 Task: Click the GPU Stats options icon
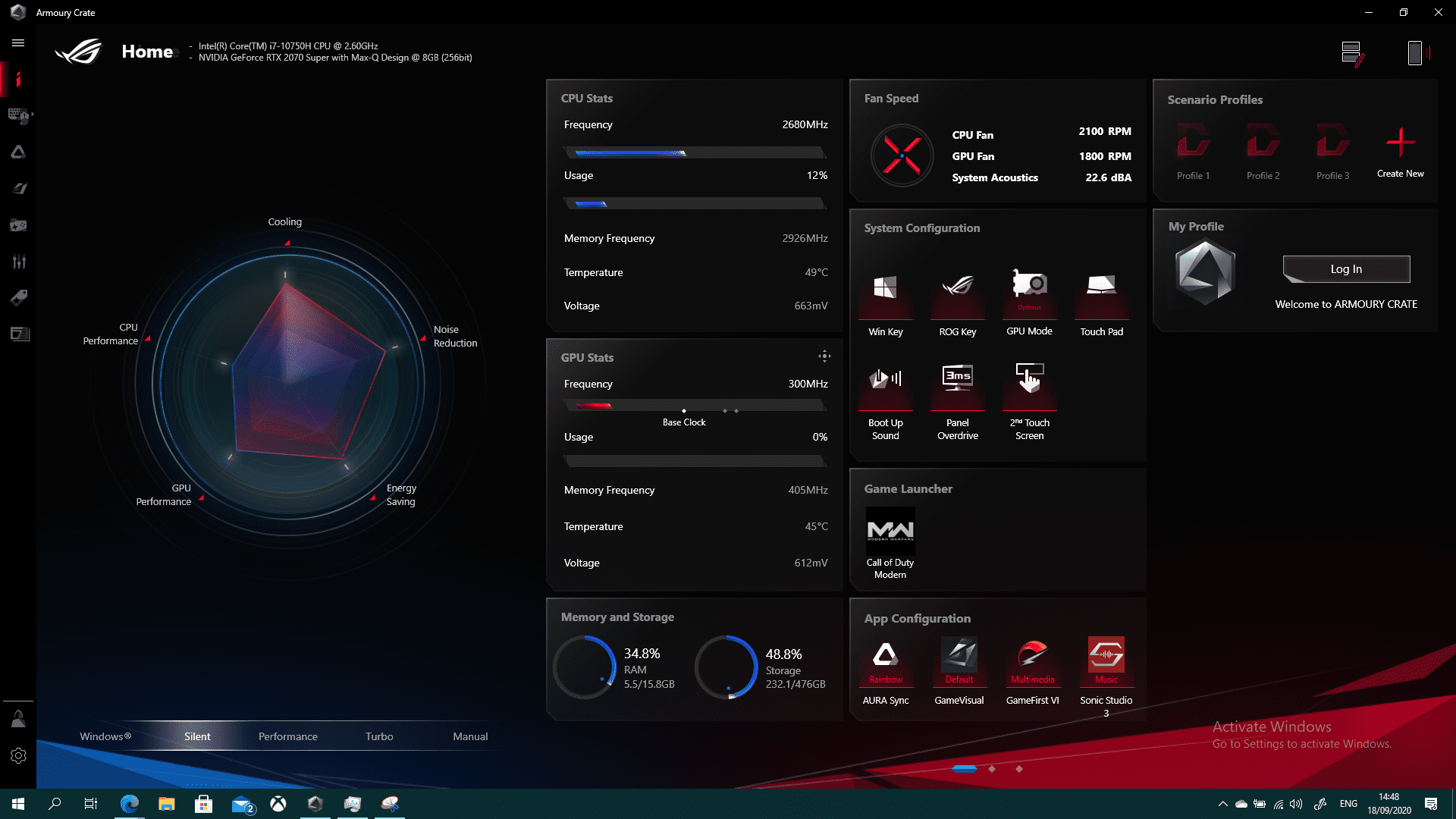coord(824,356)
